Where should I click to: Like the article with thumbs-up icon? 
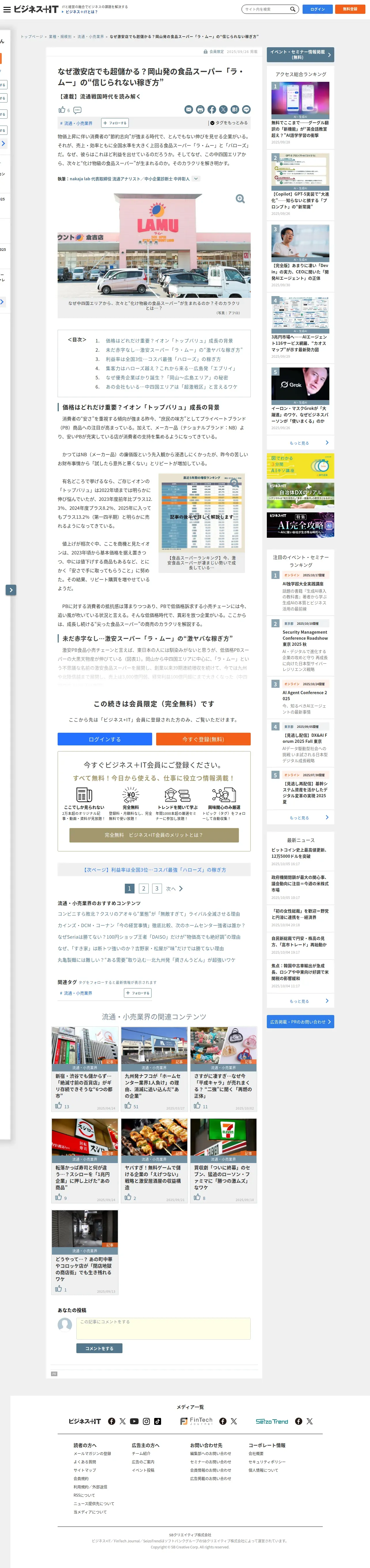[61, 109]
